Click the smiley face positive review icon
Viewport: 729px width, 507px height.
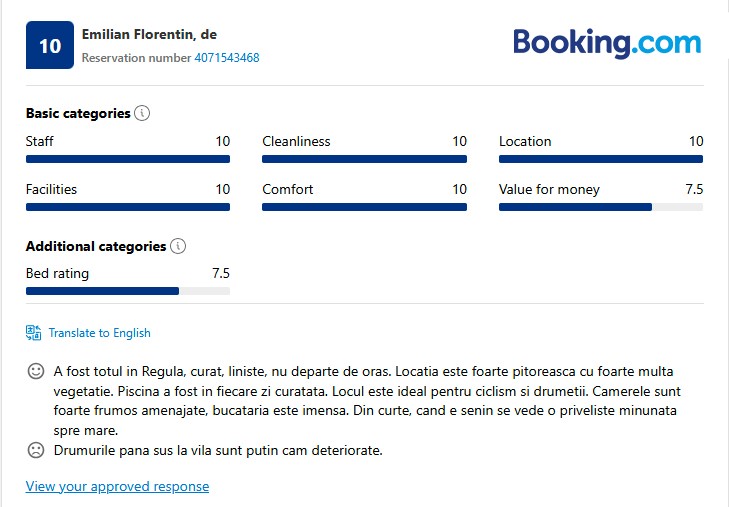36,371
